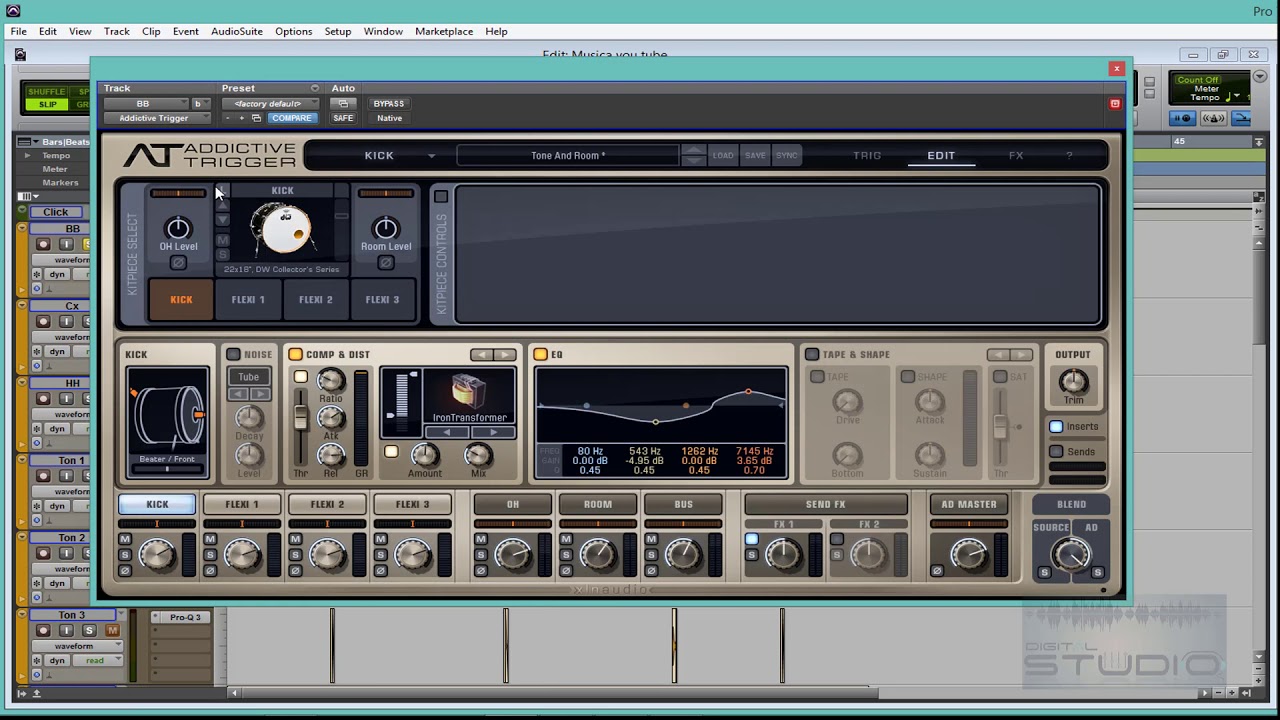Solo the FX 1 send channel
This screenshot has width=1280, height=720.
752,555
